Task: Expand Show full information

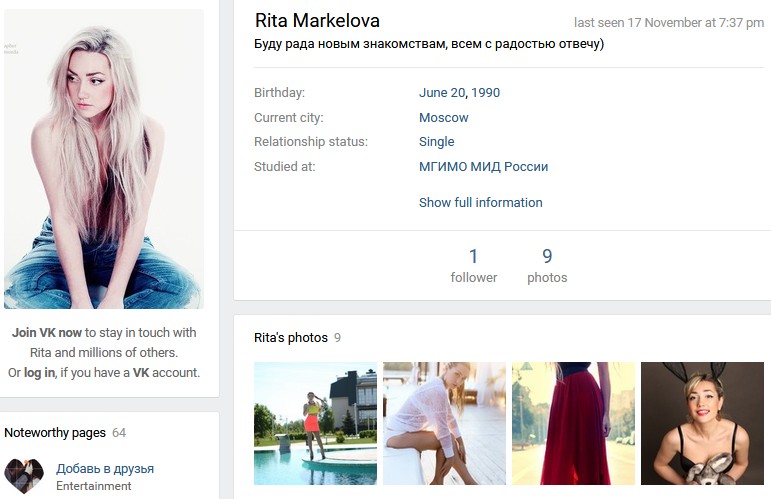Action: click(480, 202)
